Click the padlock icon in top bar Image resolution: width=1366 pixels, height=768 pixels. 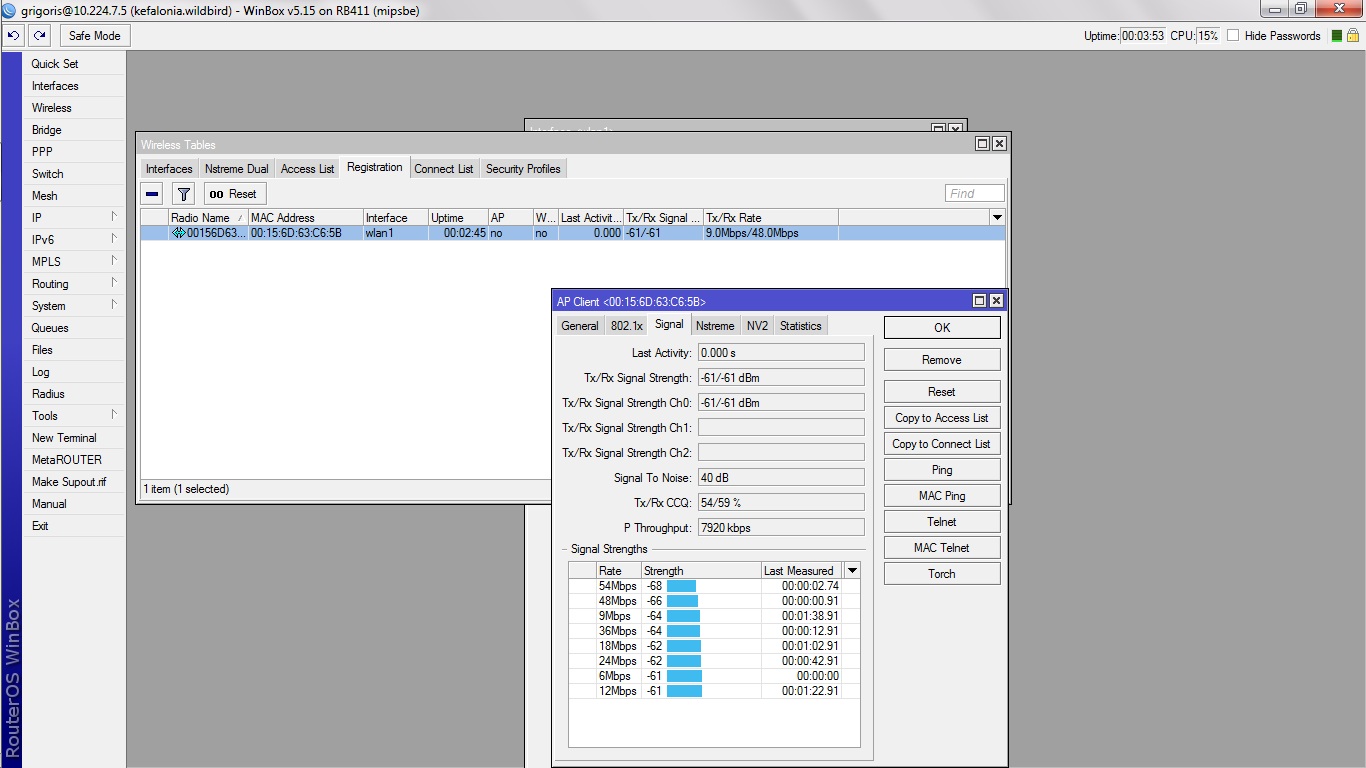pos(1352,35)
